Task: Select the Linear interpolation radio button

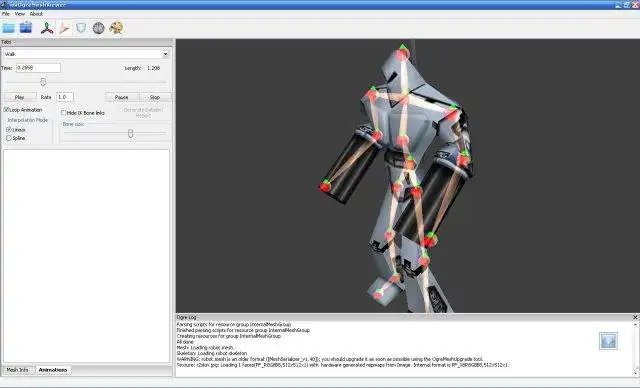Action: 9,129
